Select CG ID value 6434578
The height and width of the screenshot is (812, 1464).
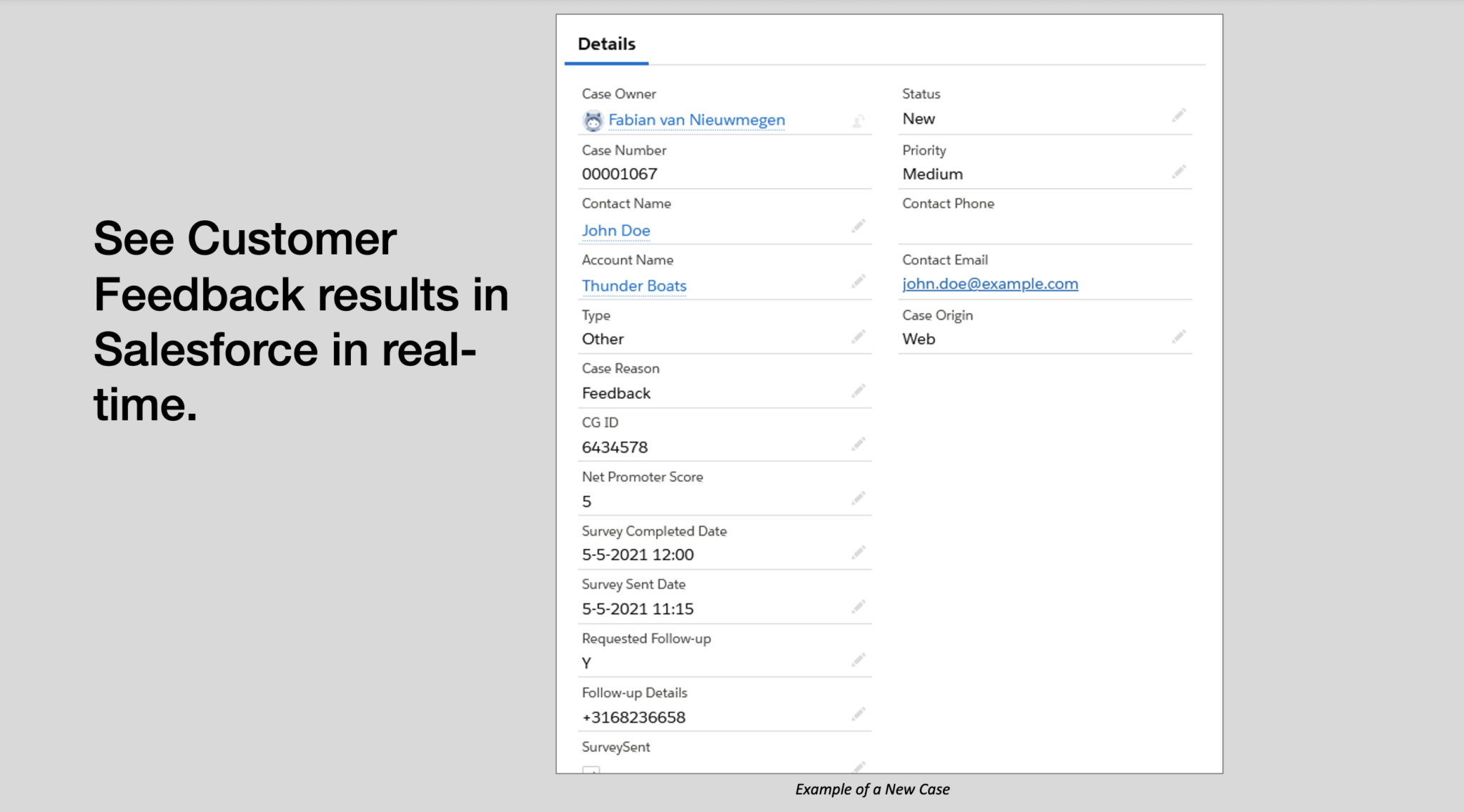pyautogui.click(x=615, y=447)
